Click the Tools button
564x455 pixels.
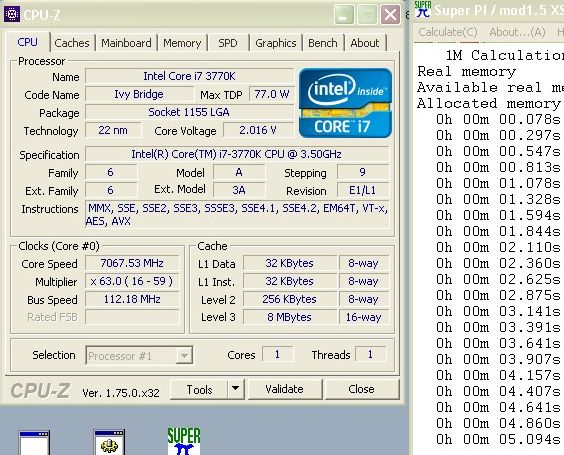point(199,389)
